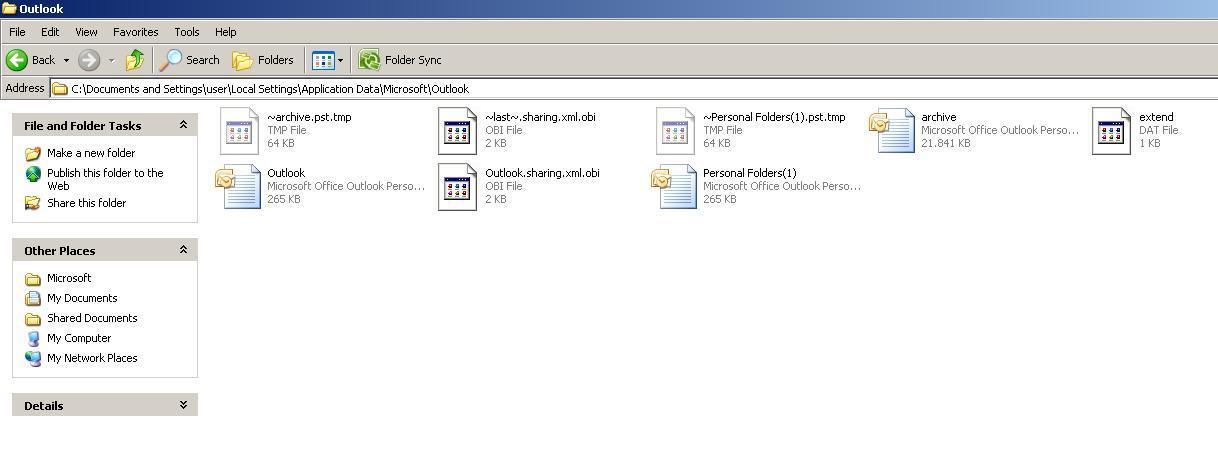Viewport: 1218px width, 449px height.
Task: Select the ~archive.pst.tmp file icon
Action: (x=240, y=131)
